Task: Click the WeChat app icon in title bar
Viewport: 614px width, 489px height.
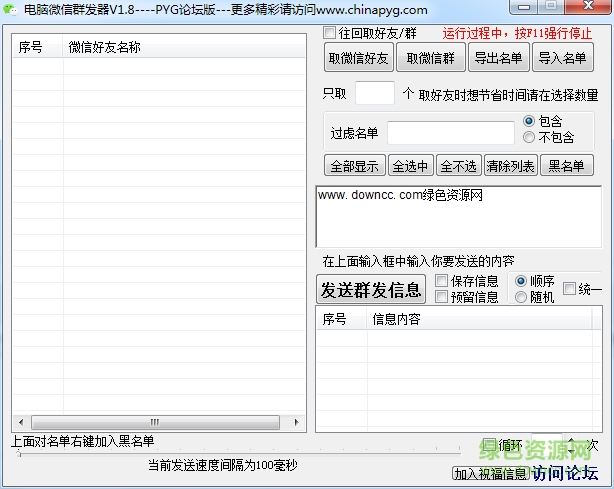Action: pos(10,9)
